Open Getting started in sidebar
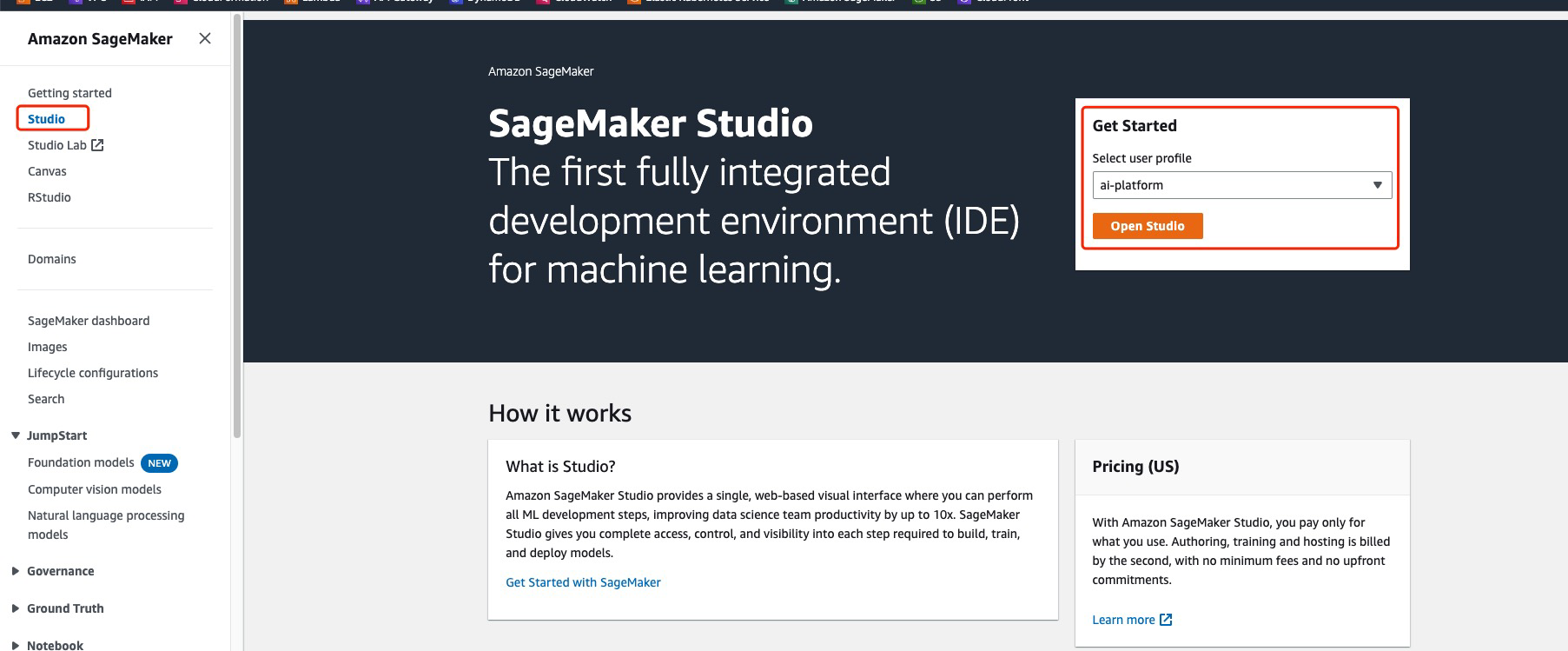 coord(69,93)
